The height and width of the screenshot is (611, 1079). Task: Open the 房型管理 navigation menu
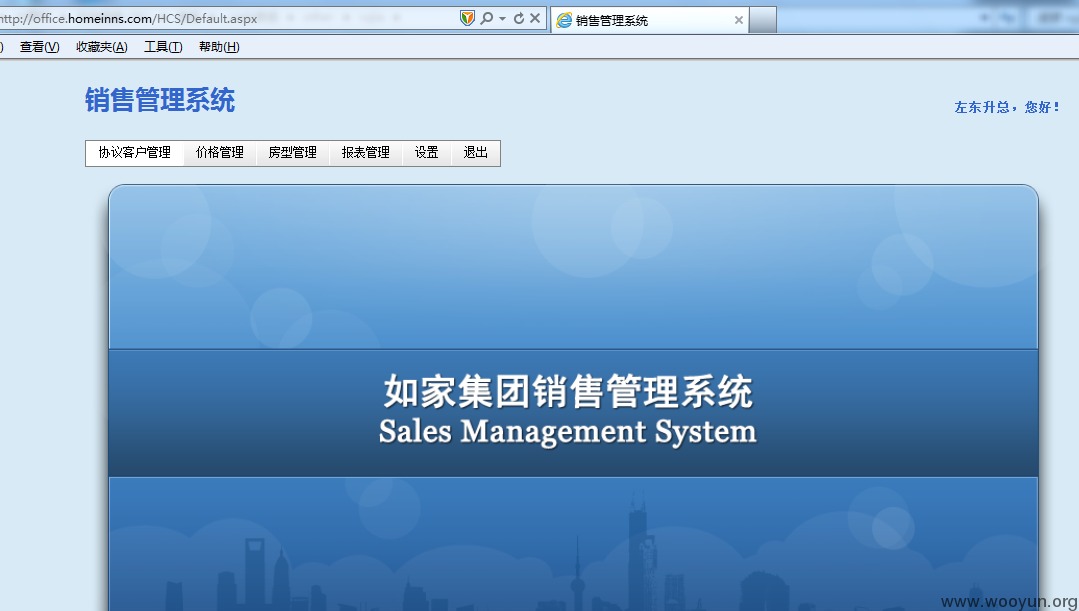click(292, 153)
